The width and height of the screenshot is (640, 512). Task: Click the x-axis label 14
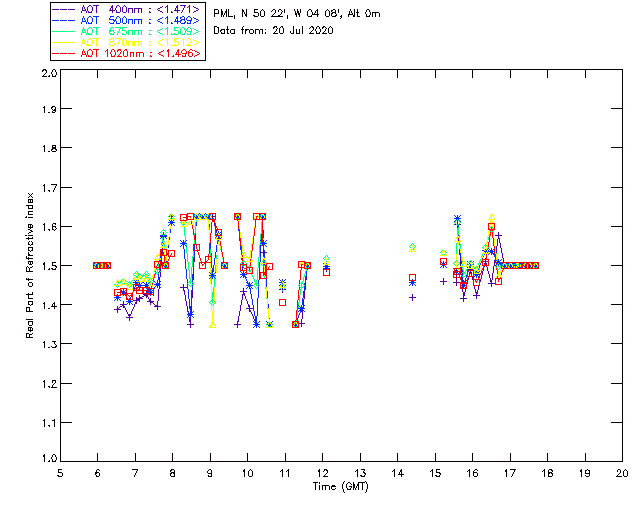(398, 473)
